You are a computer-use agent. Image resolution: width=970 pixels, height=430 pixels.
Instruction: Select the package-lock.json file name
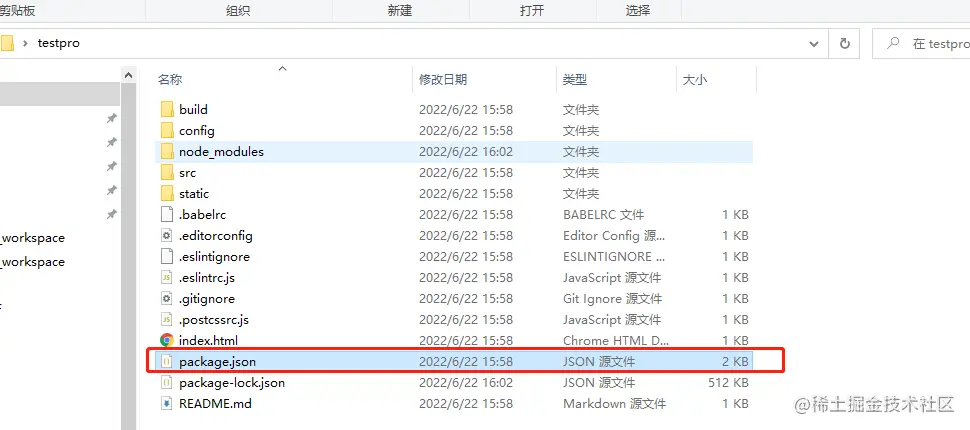[232, 383]
